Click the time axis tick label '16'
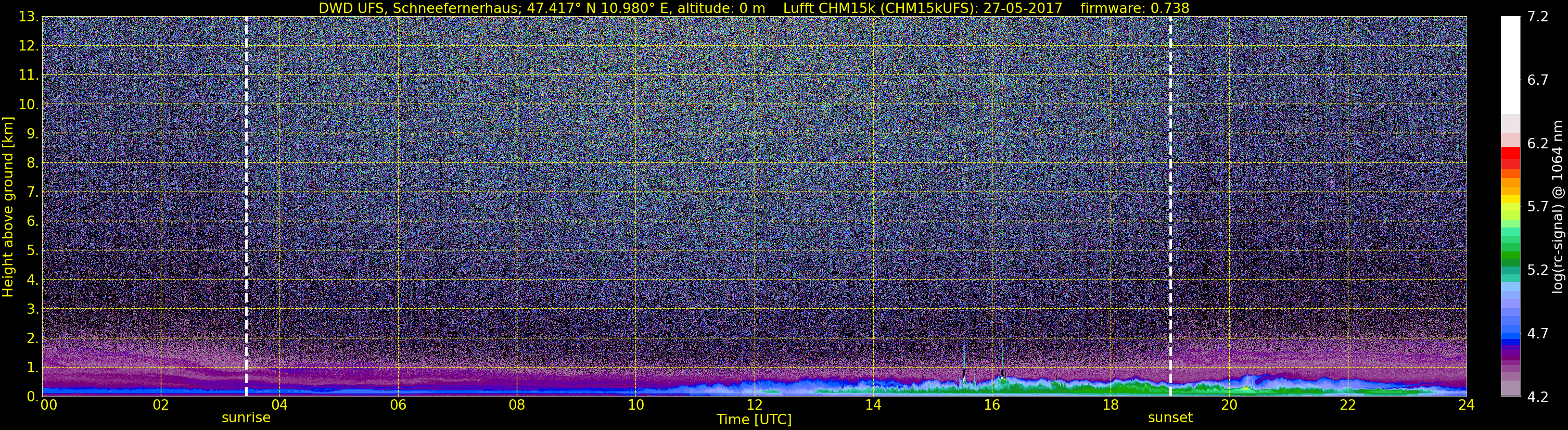Viewport: 1568px width, 430px height. (x=991, y=405)
